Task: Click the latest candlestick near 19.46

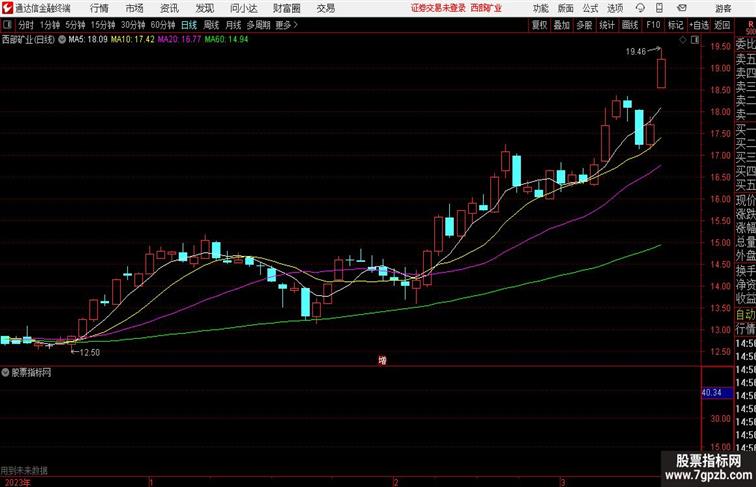Action: (662, 73)
